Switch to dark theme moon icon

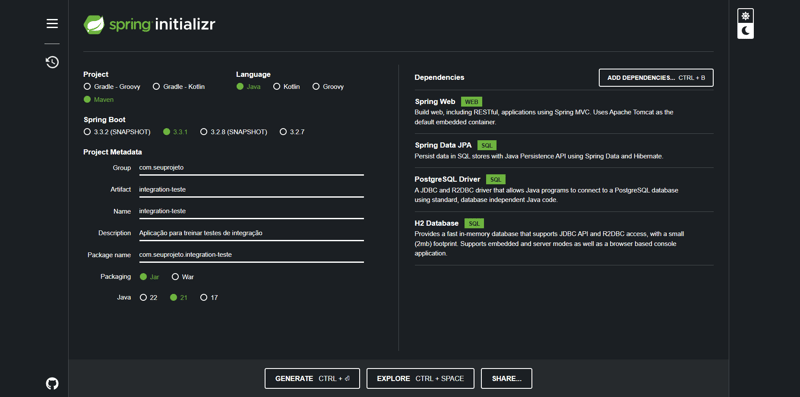pos(745,31)
